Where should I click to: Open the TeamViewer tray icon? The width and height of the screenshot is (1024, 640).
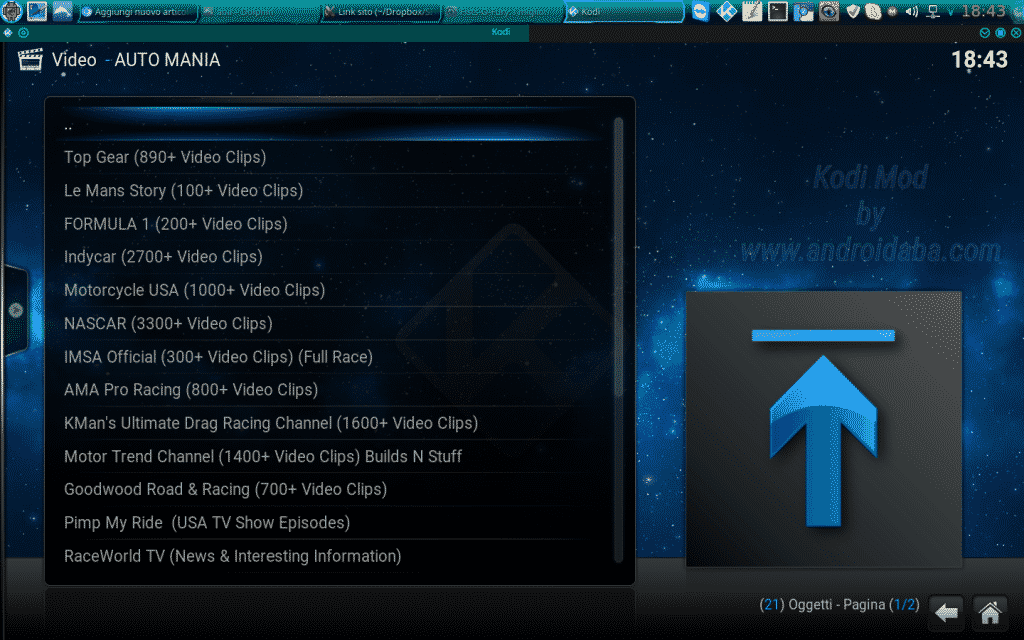point(700,11)
